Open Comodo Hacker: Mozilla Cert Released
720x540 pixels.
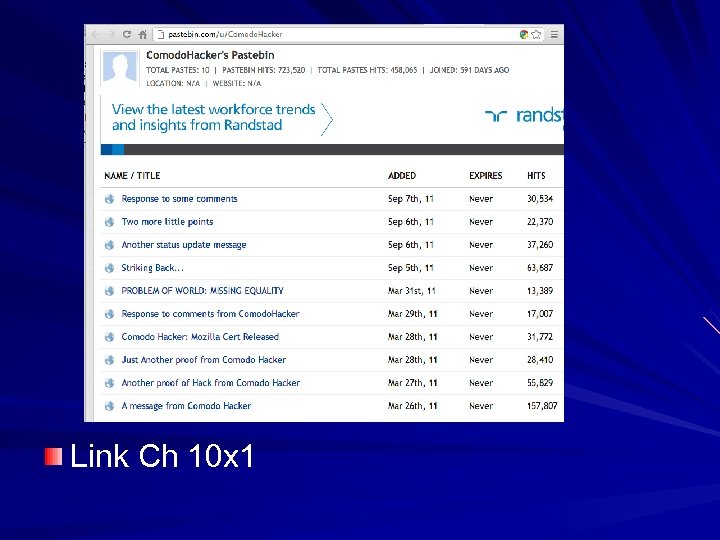[200, 337]
